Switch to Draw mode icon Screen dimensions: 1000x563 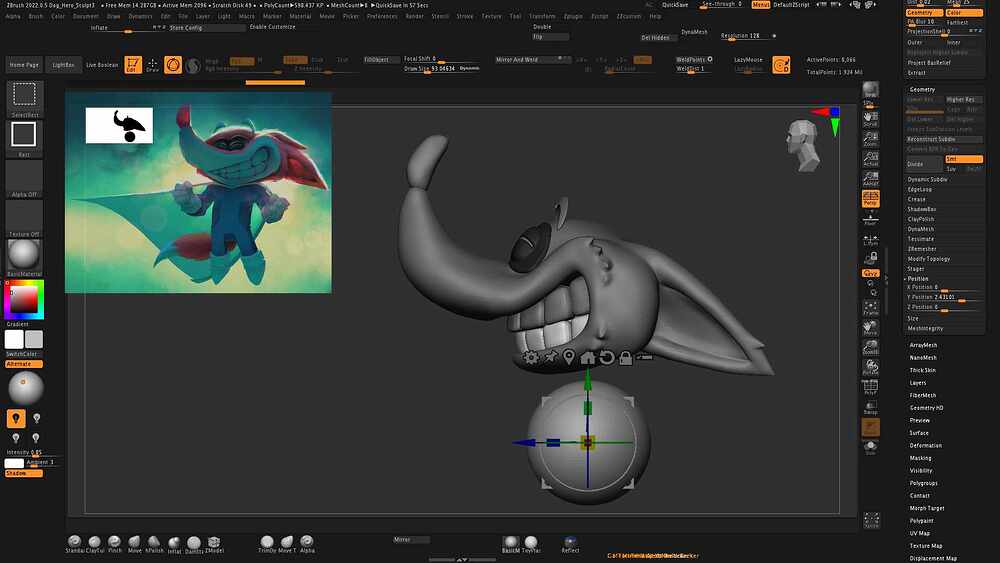(152, 64)
